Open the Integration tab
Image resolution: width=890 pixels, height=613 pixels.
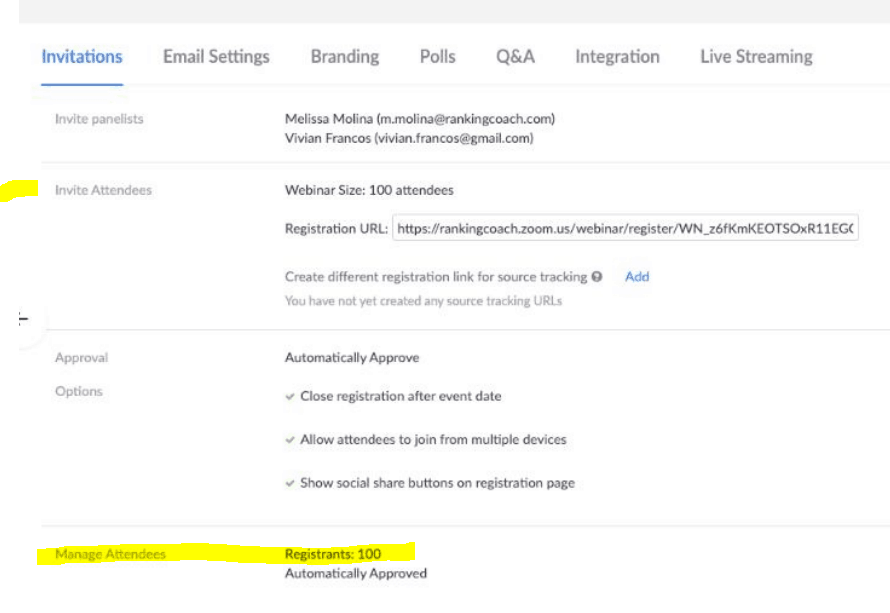618,57
